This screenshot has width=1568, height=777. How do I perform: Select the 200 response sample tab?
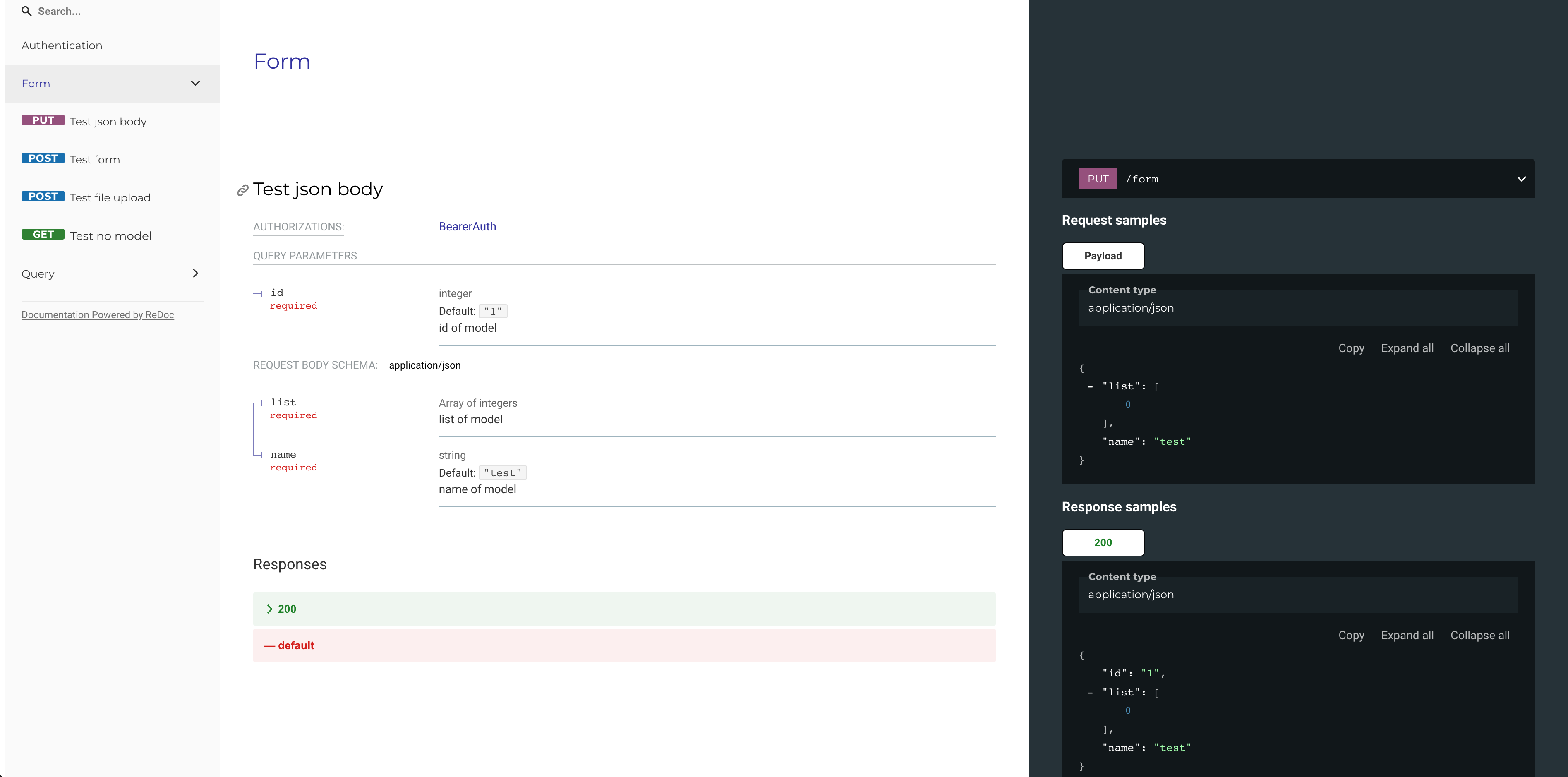[1102, 542]
